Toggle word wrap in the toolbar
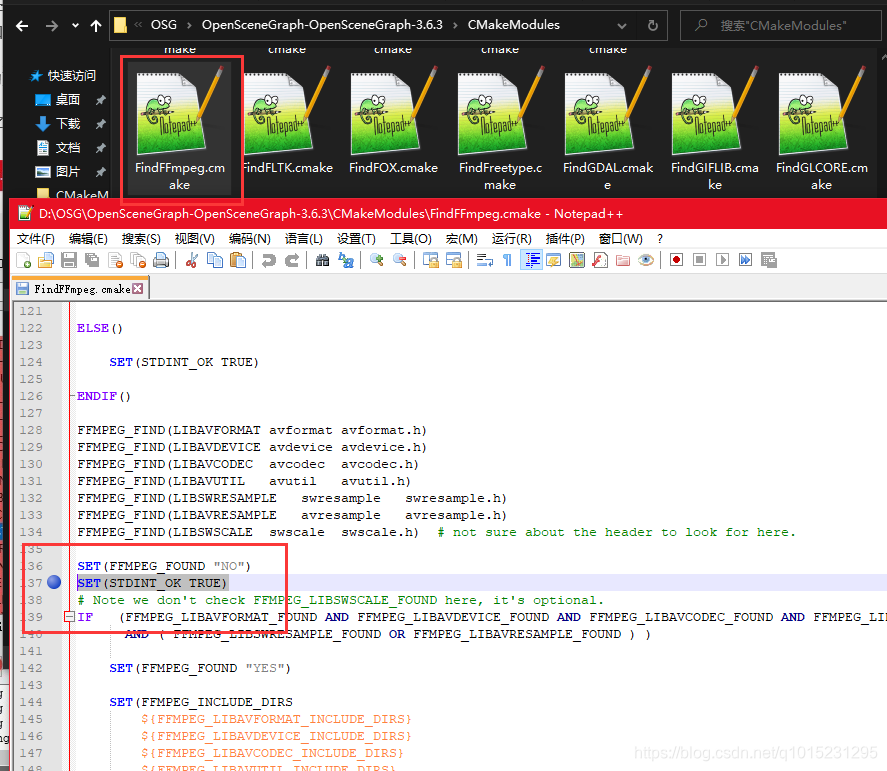 coord(485,260)
